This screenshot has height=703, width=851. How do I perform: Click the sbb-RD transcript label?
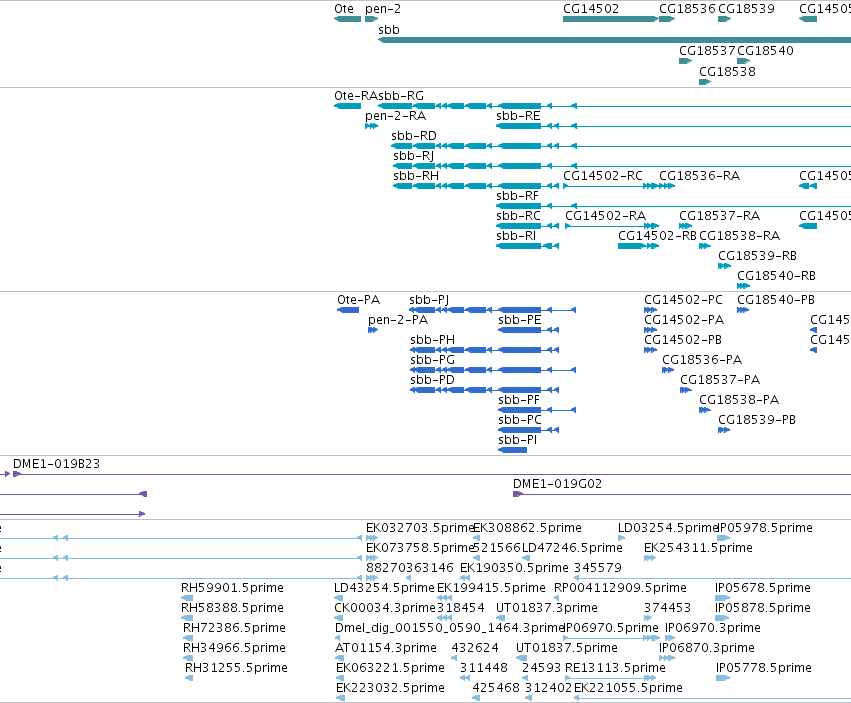click(x=414, y=136)
